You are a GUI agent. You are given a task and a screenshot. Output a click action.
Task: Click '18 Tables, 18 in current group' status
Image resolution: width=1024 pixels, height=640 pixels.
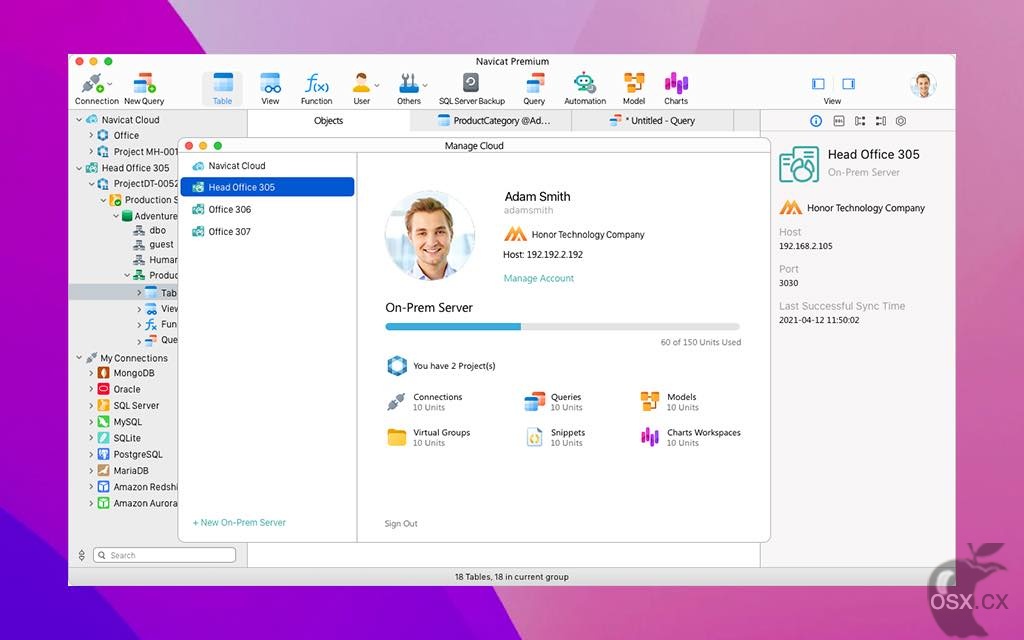pos(511,577)
